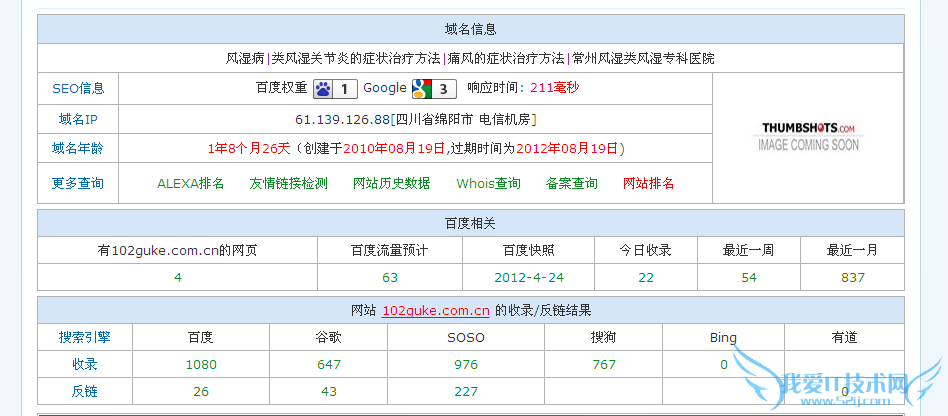Click Google indexed count 647
948x416 pixels.
329,365
